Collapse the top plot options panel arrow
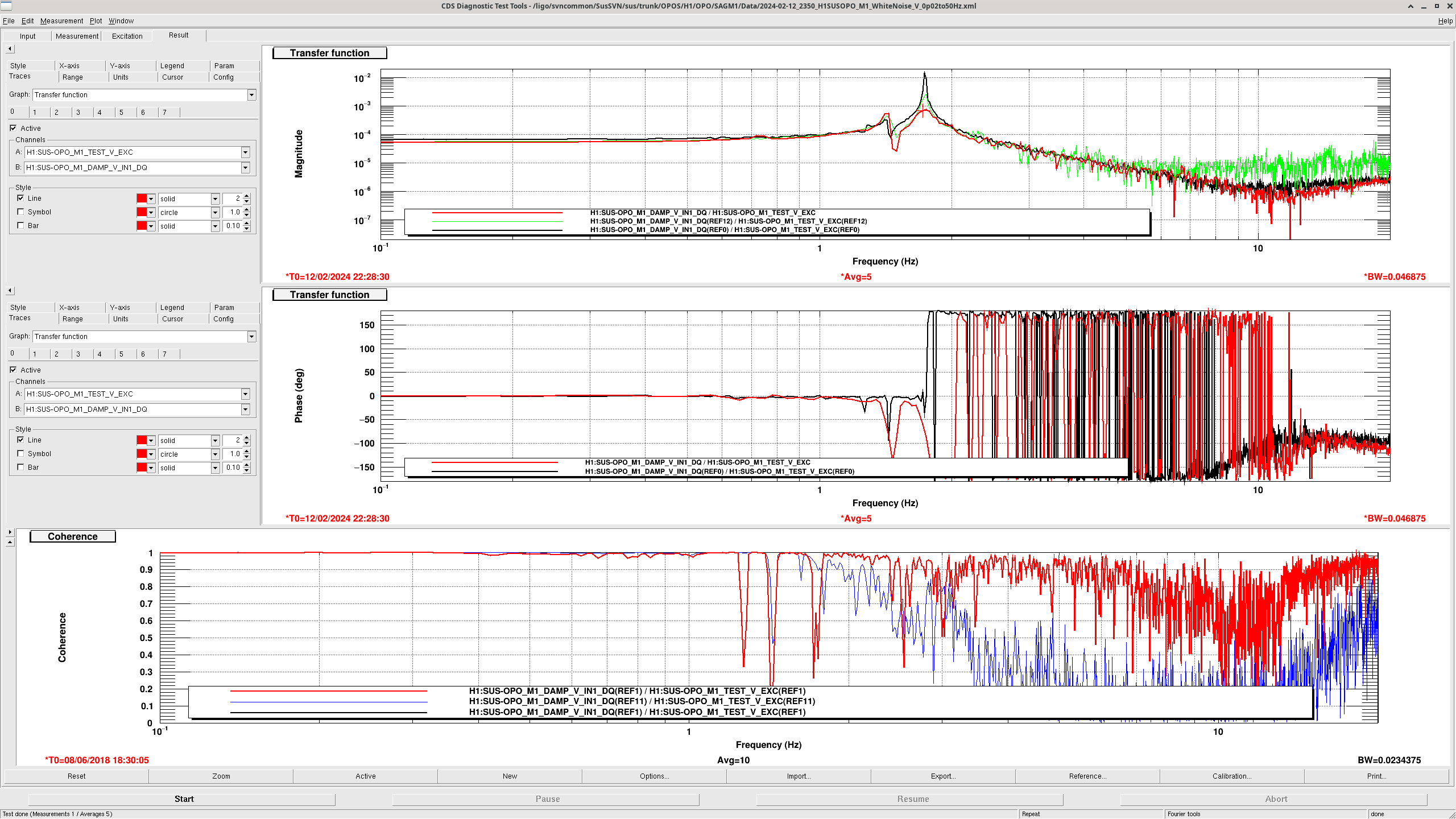Image resolution: width=1456 pixels, height=819 pixels. pos(10,49)
